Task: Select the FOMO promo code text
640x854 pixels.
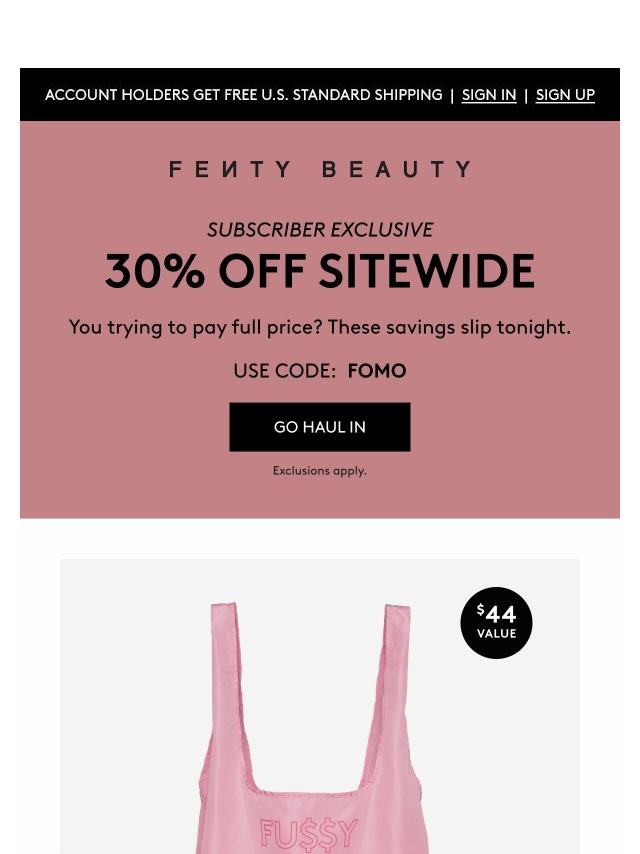Action: click(377, 371)
